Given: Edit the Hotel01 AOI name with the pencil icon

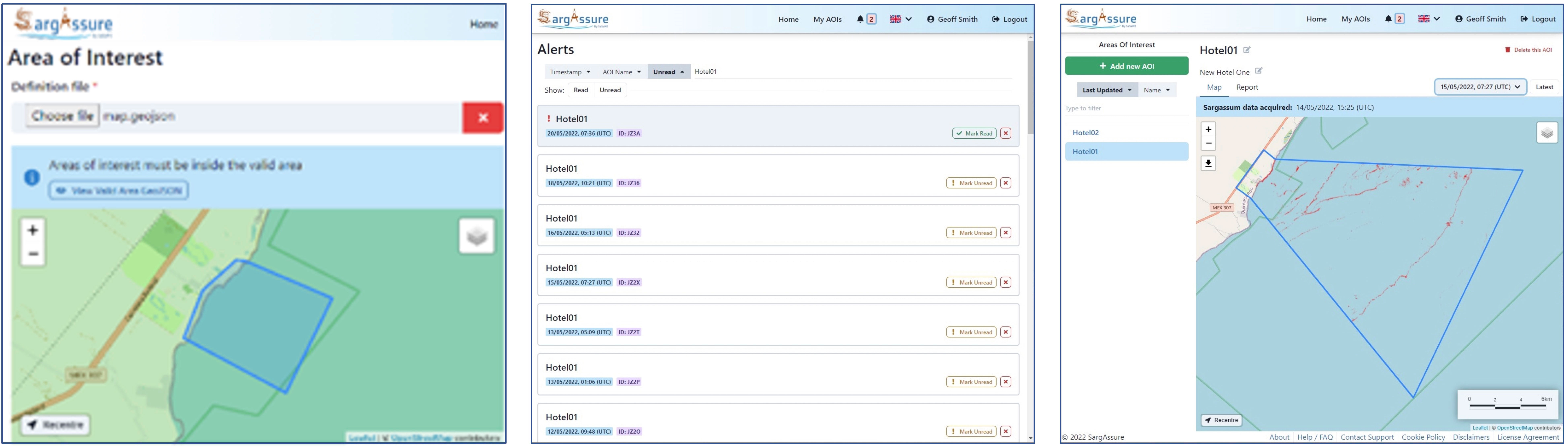Looking at the screenshot, I should (1247, 50).
